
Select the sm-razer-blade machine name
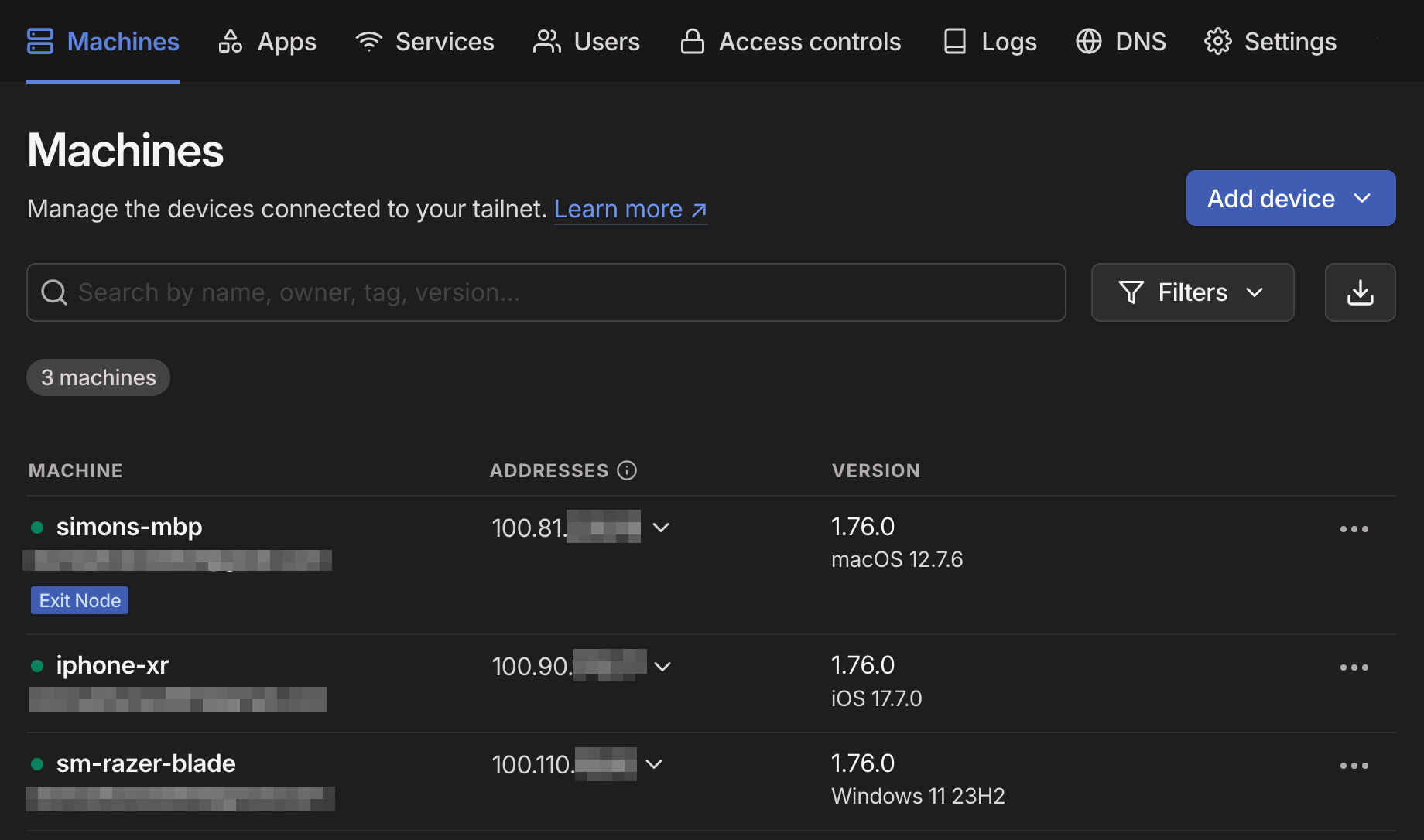pyautogui.click(x=145, y=763)
